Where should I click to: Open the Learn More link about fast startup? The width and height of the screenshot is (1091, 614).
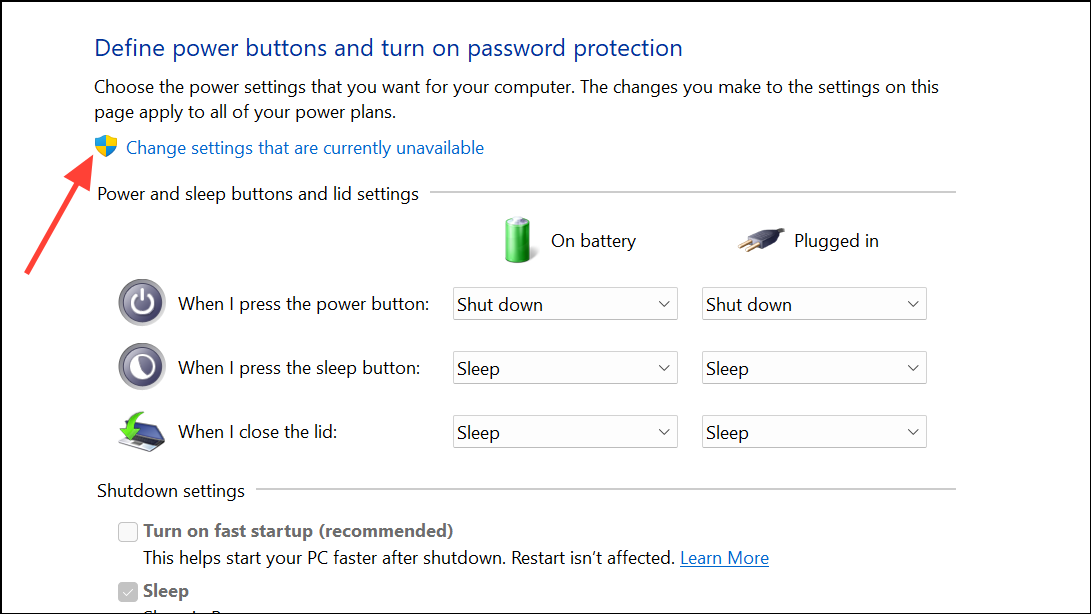point(724,557)
